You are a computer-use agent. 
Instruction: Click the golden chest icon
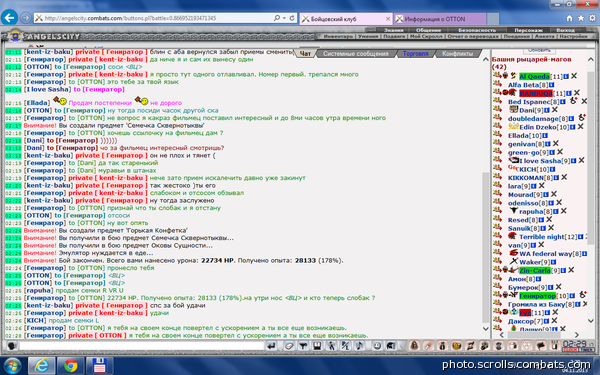click(457, 346)
